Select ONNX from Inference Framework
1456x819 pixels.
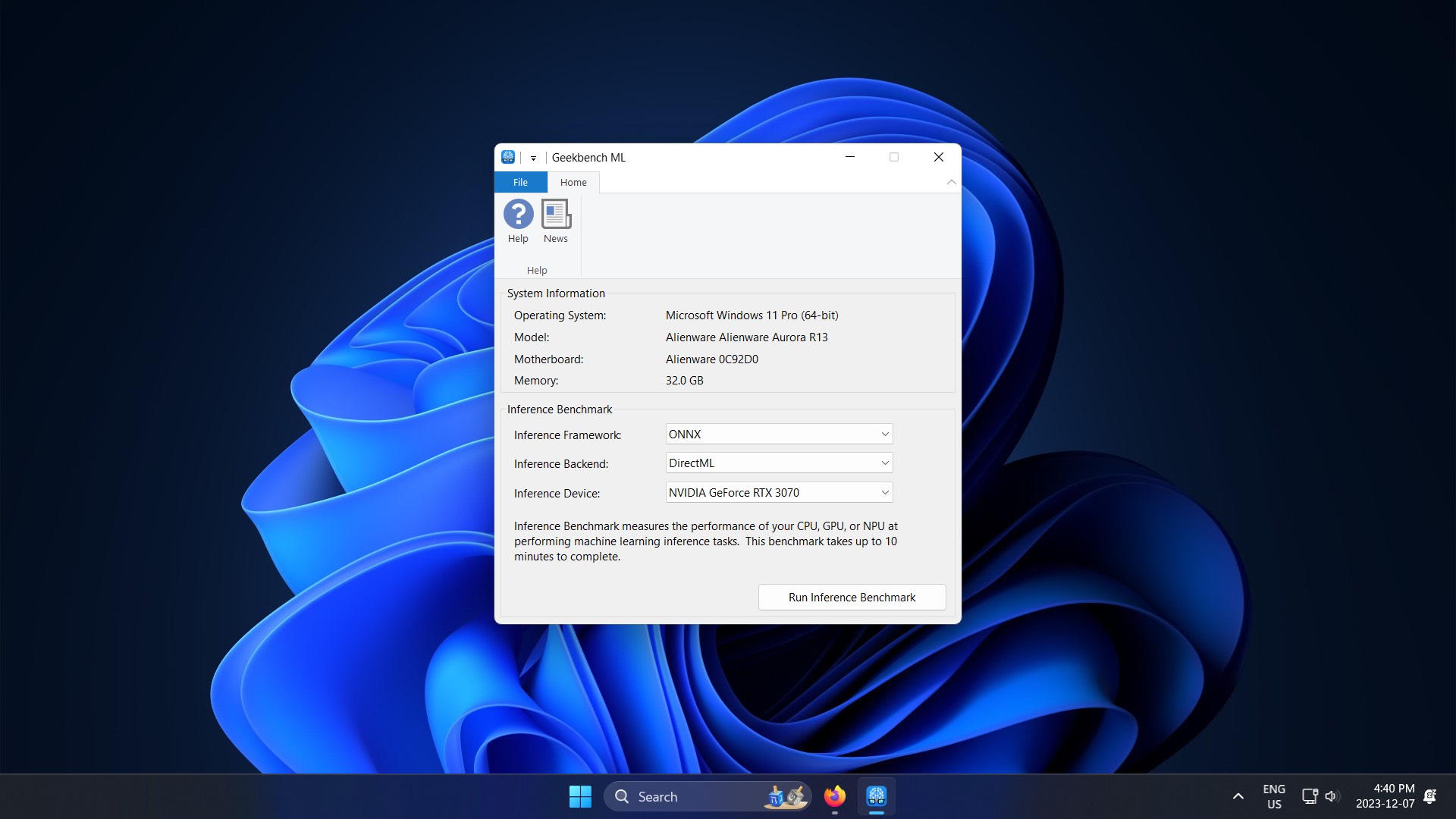coord(778,434)
